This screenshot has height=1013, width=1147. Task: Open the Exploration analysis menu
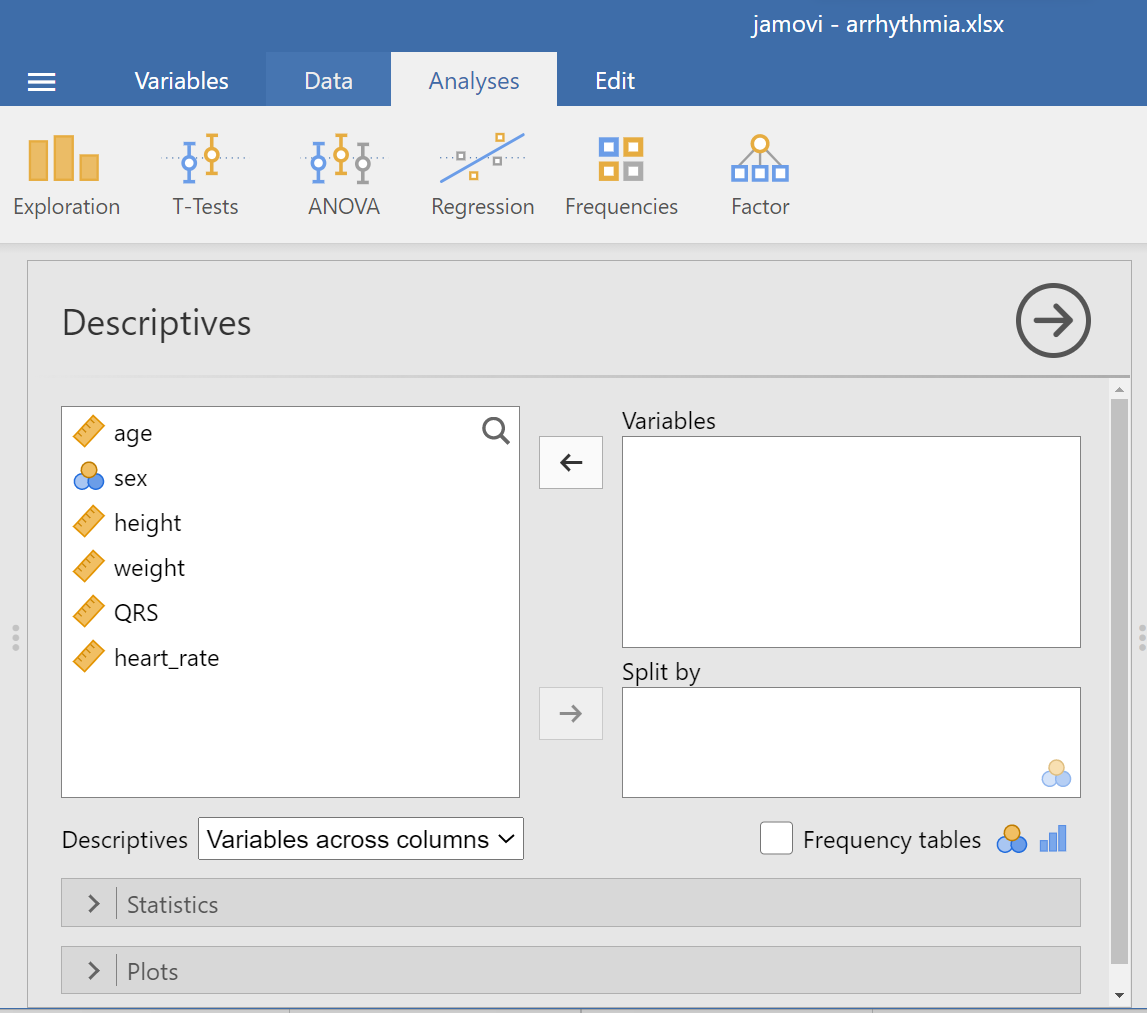pyautogui.click(x=66, y=177)
